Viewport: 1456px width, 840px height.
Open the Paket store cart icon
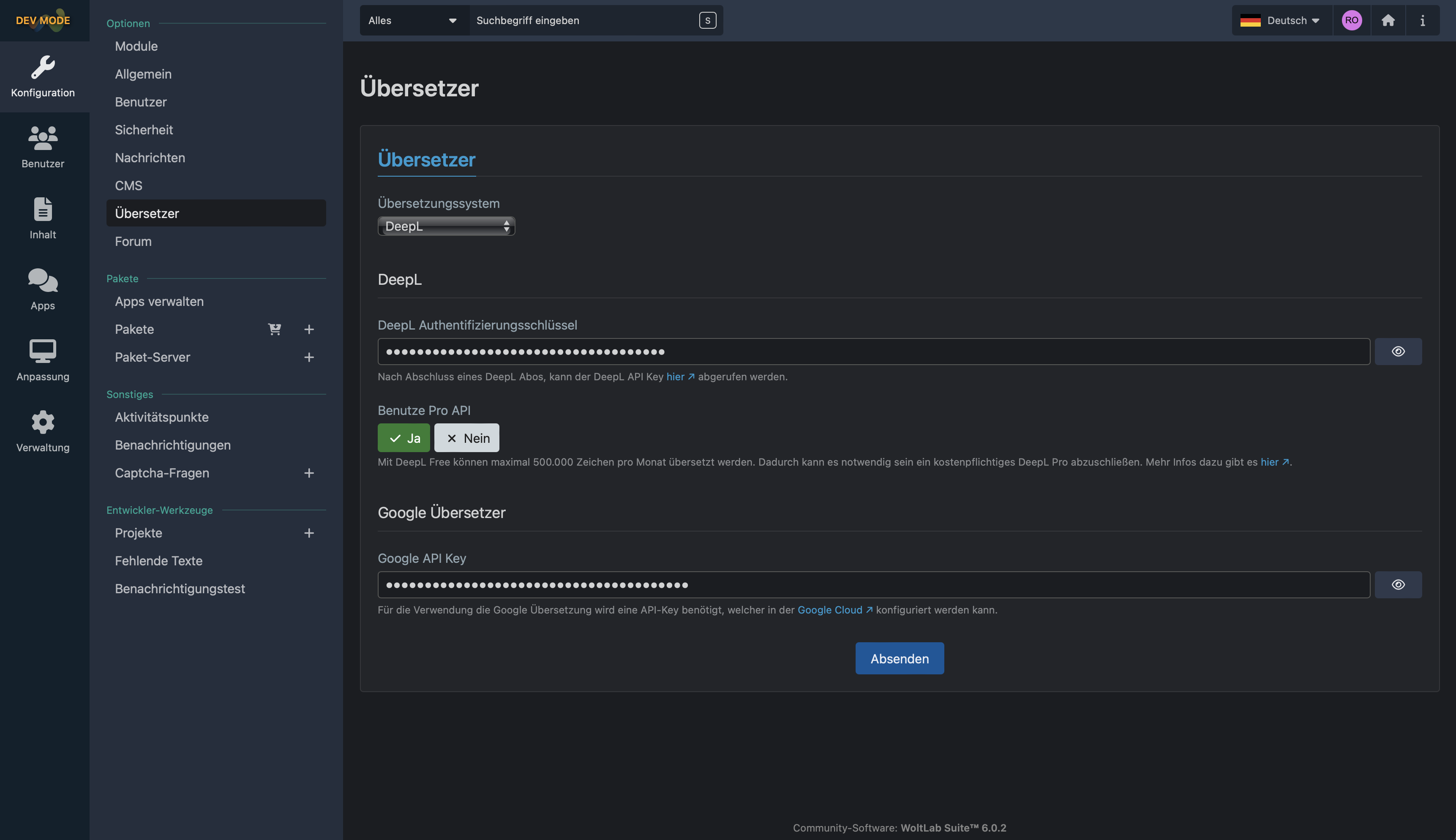click(x=275, y=330)
